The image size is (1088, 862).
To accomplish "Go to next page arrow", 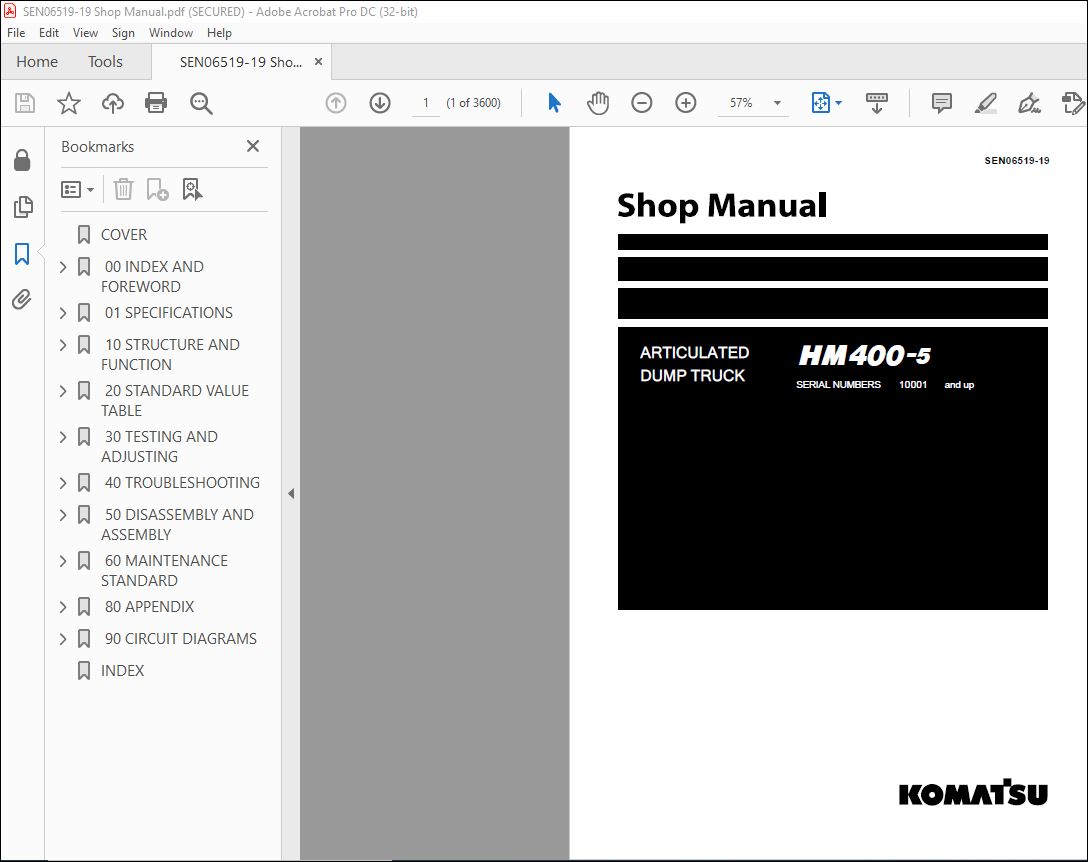I will coord(380,103).
